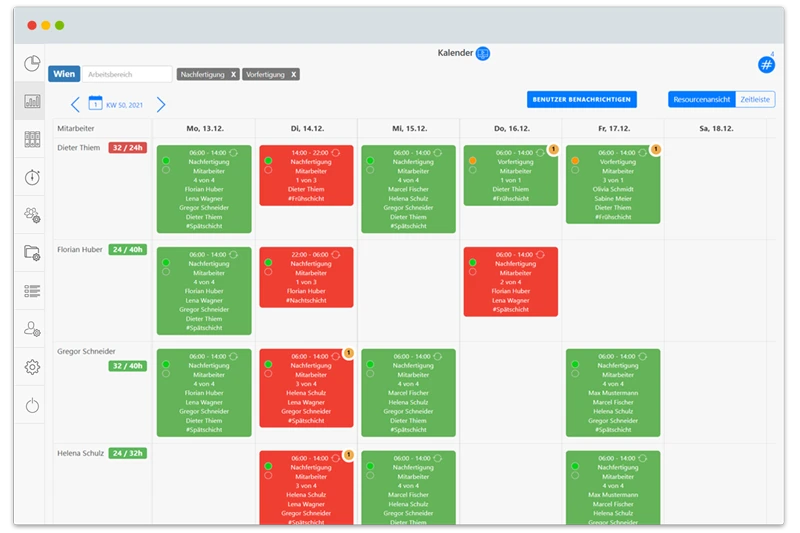Toggle orange status circle in Dieter Thiem's Thursday shift
The width and height of the screenshot is (800, 533).
472,160
